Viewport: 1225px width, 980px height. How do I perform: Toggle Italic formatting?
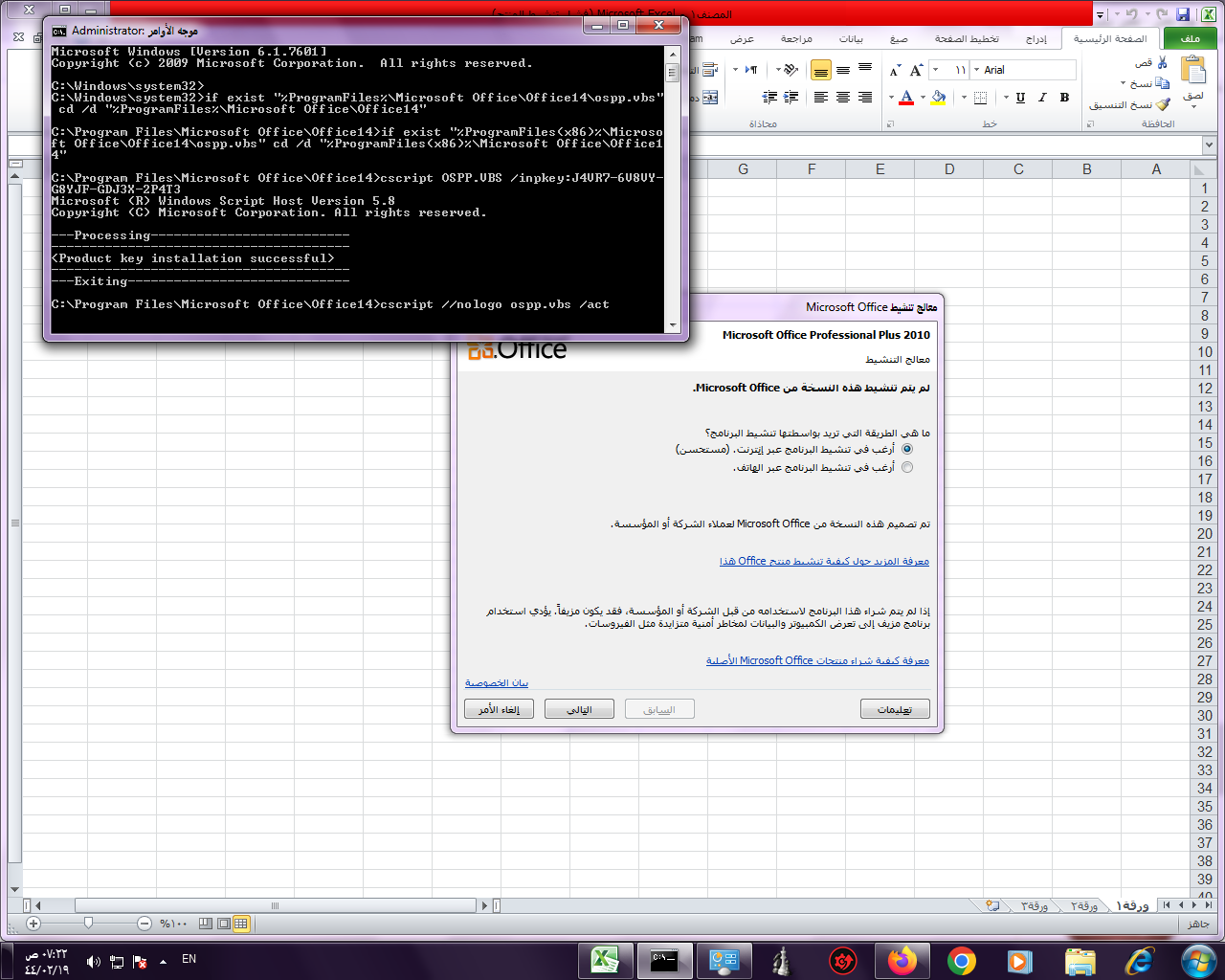pos(1042,98)
